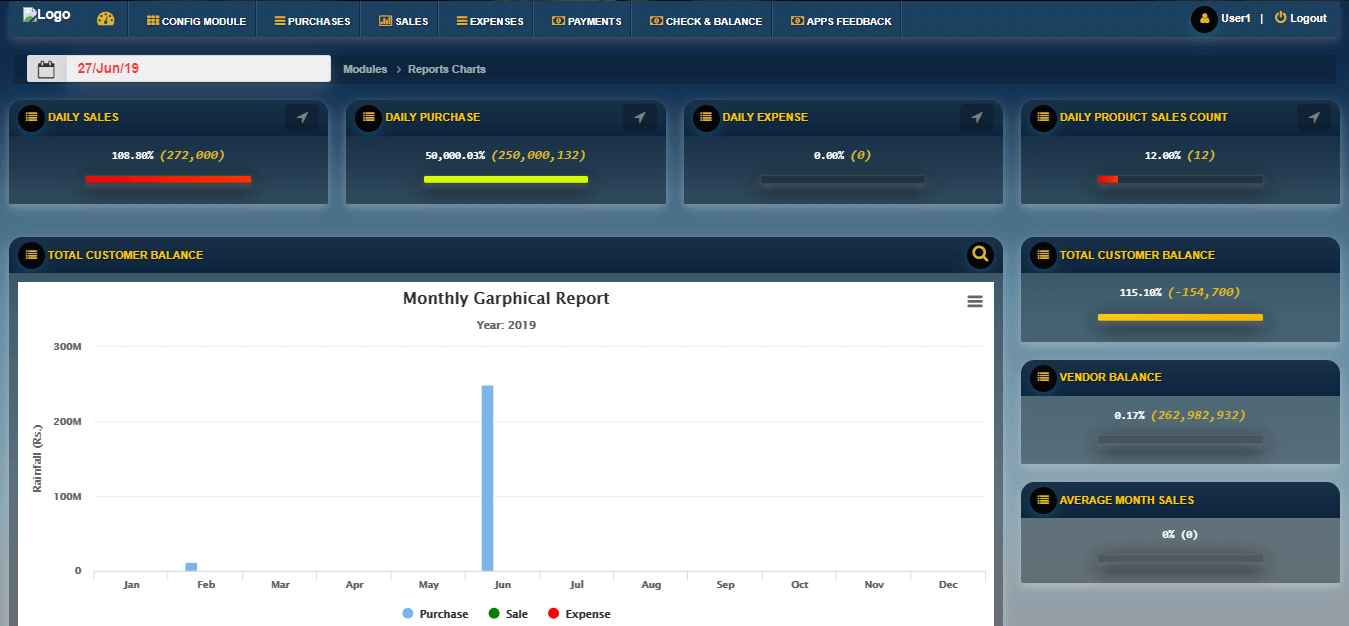This screenshot has height=626, width=1349.
Task: Open the chart hamburger export menu
Action: 975,301
